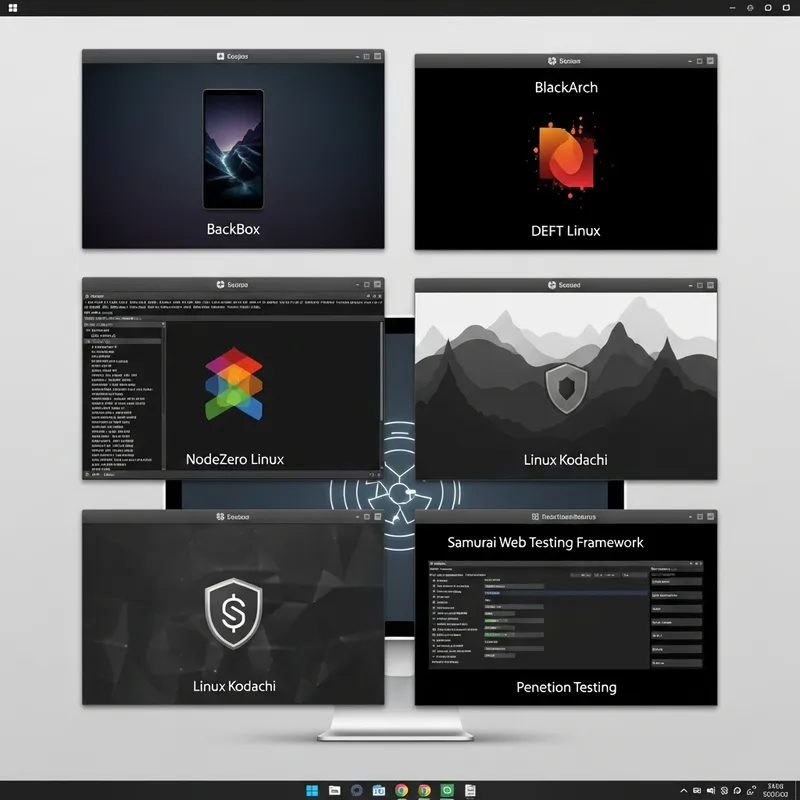
Task: Launch Firefox from the taskbar
Action: (425, 790)
